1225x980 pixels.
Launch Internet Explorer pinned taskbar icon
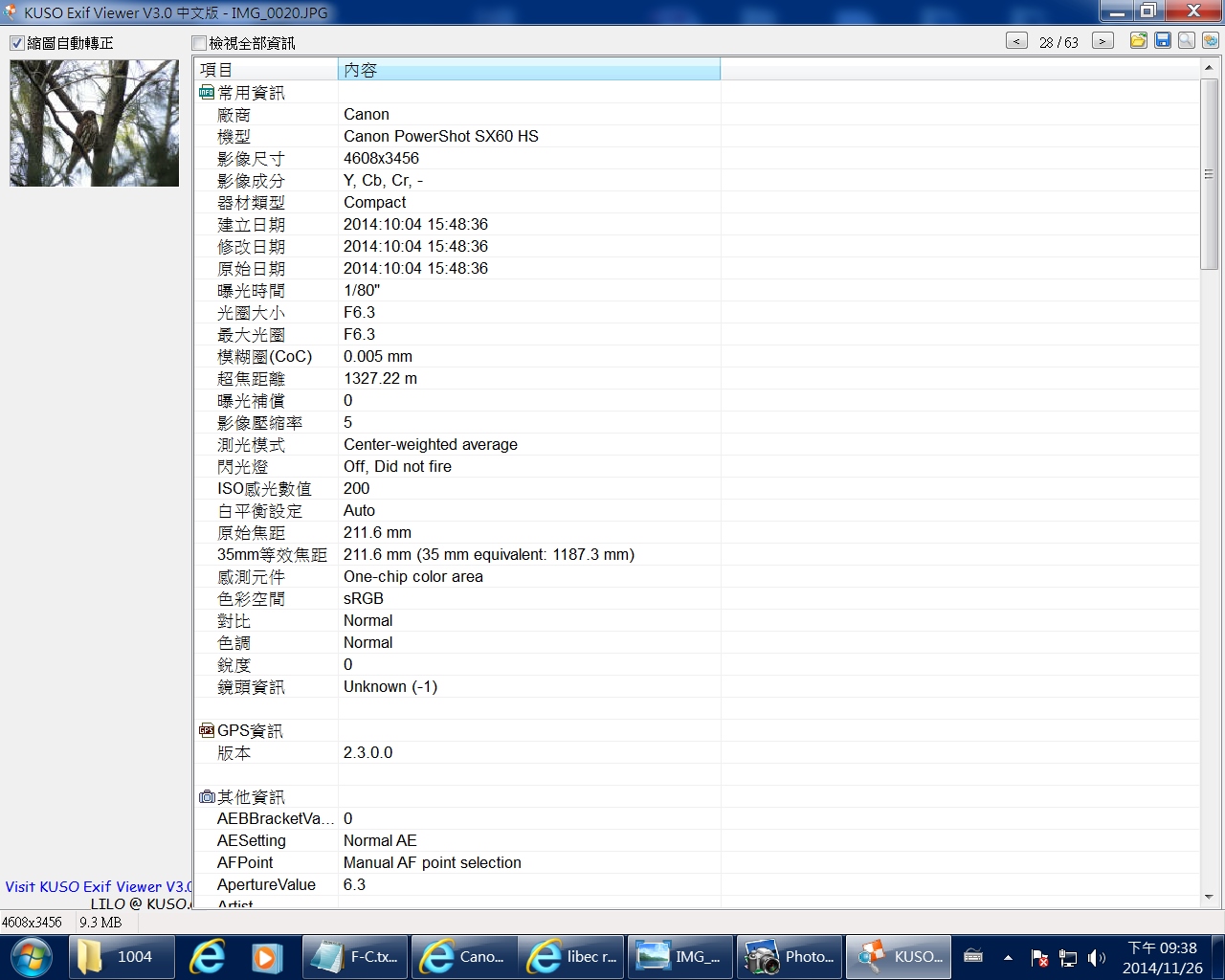pos(207,957)
